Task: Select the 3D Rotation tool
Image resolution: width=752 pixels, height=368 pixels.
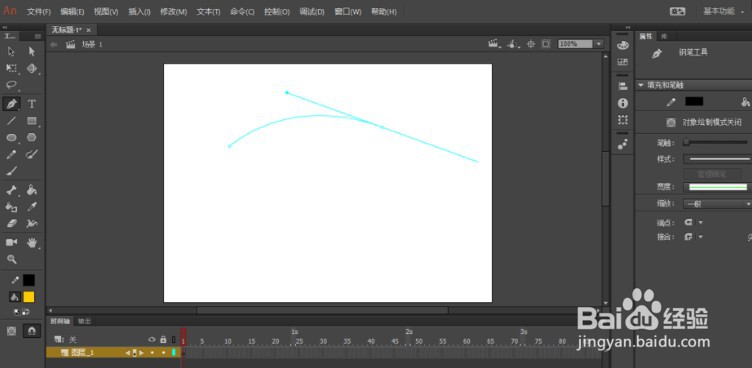Action: click(x=32, y=68)
